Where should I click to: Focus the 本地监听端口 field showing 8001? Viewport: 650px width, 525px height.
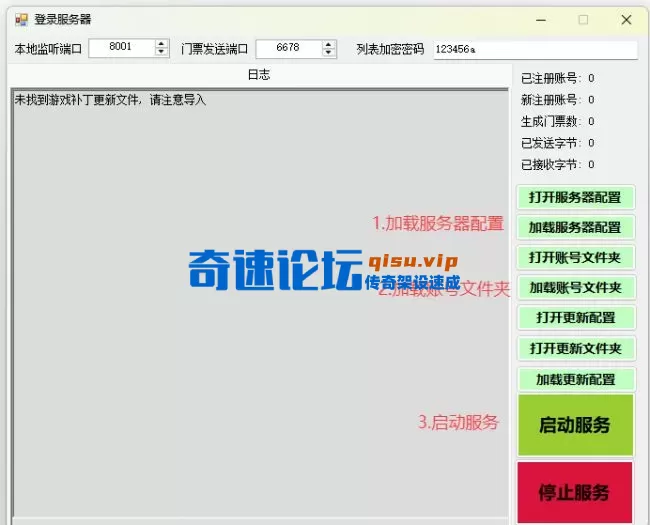[120, 48]
